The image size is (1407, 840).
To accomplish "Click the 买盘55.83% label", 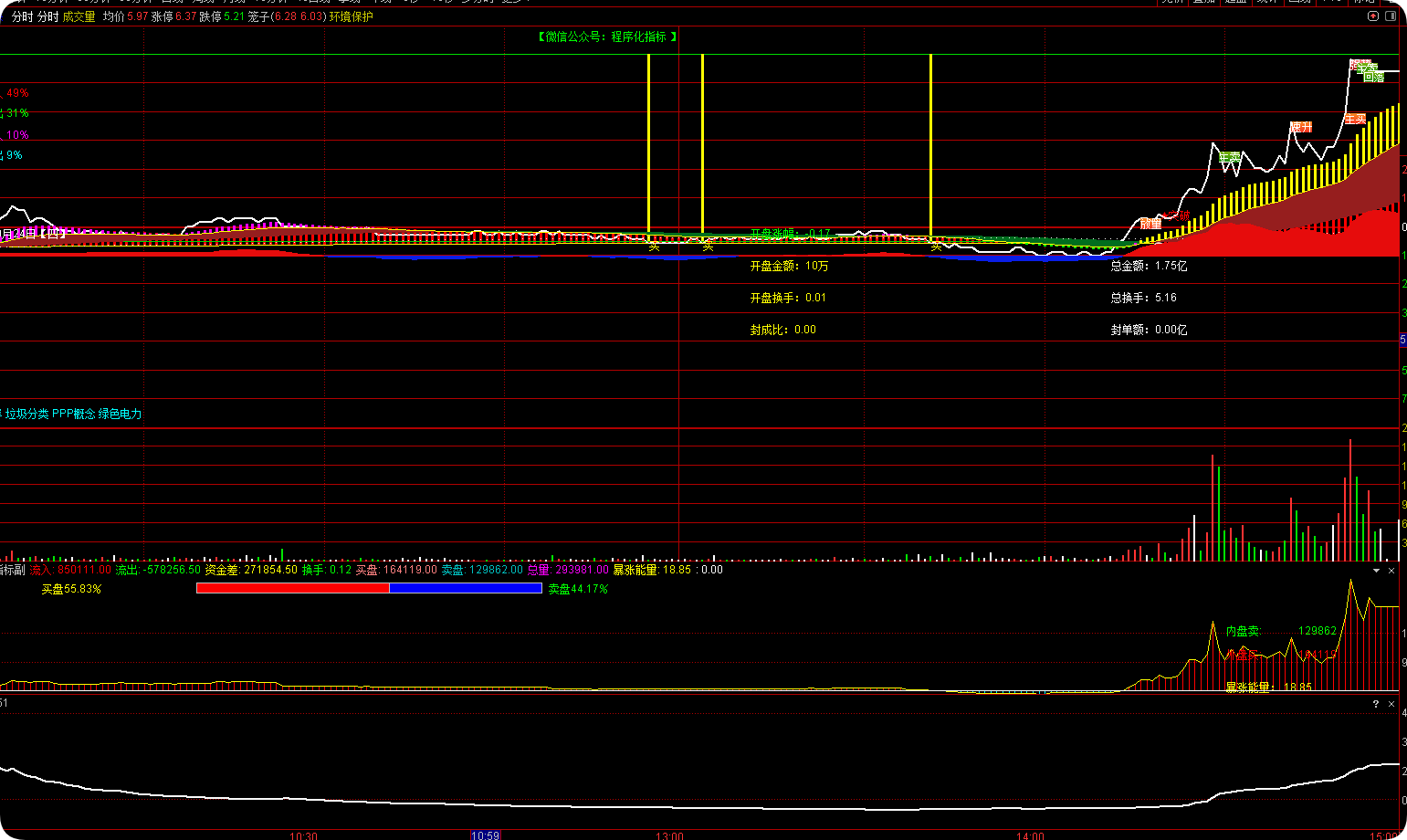I will pos(71,589).
